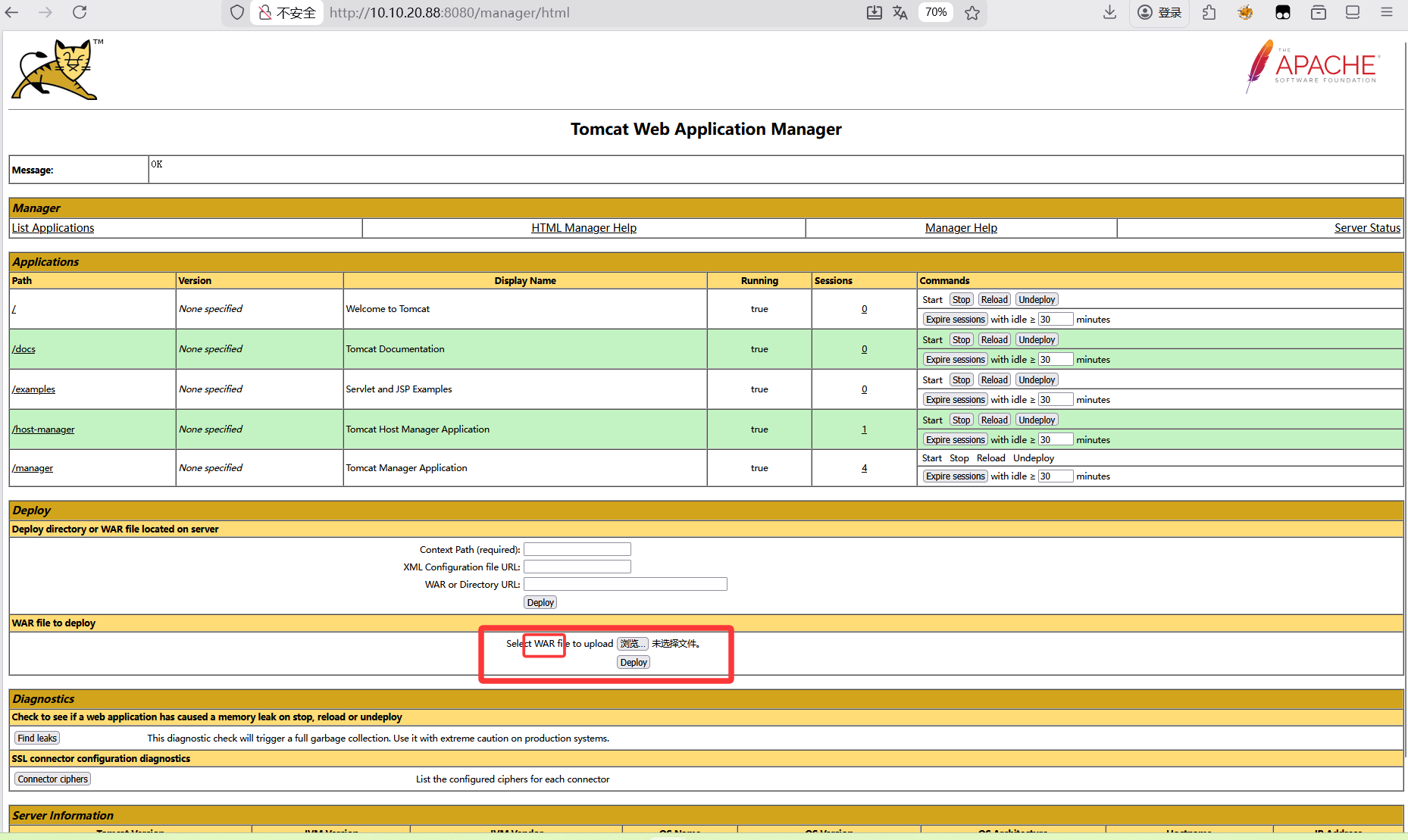Open the downloads arrow icon
Viewport: 1408px width, 840px height.
coord(1109,12)
